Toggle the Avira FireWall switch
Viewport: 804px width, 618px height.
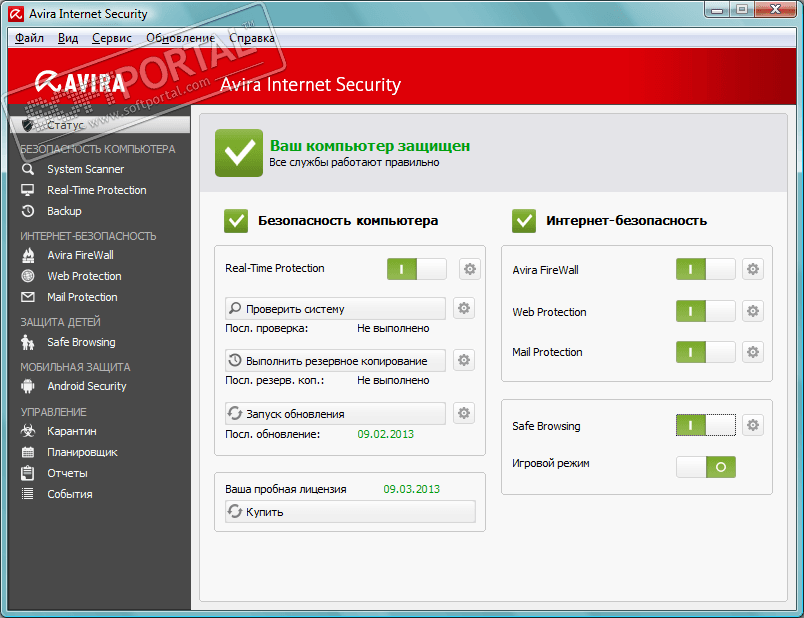[706, 269]
